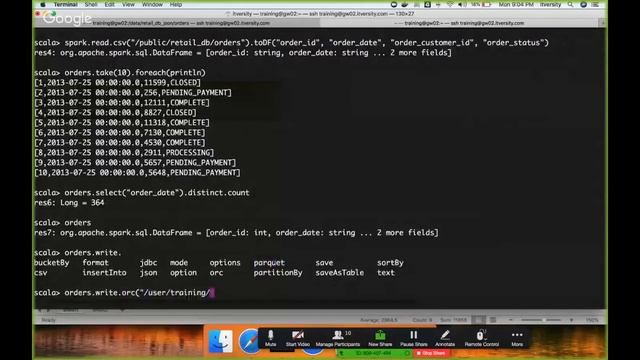Mute microphone in Zoom toolbar
This screenshot has height=360, width=640.
[270, 338]
